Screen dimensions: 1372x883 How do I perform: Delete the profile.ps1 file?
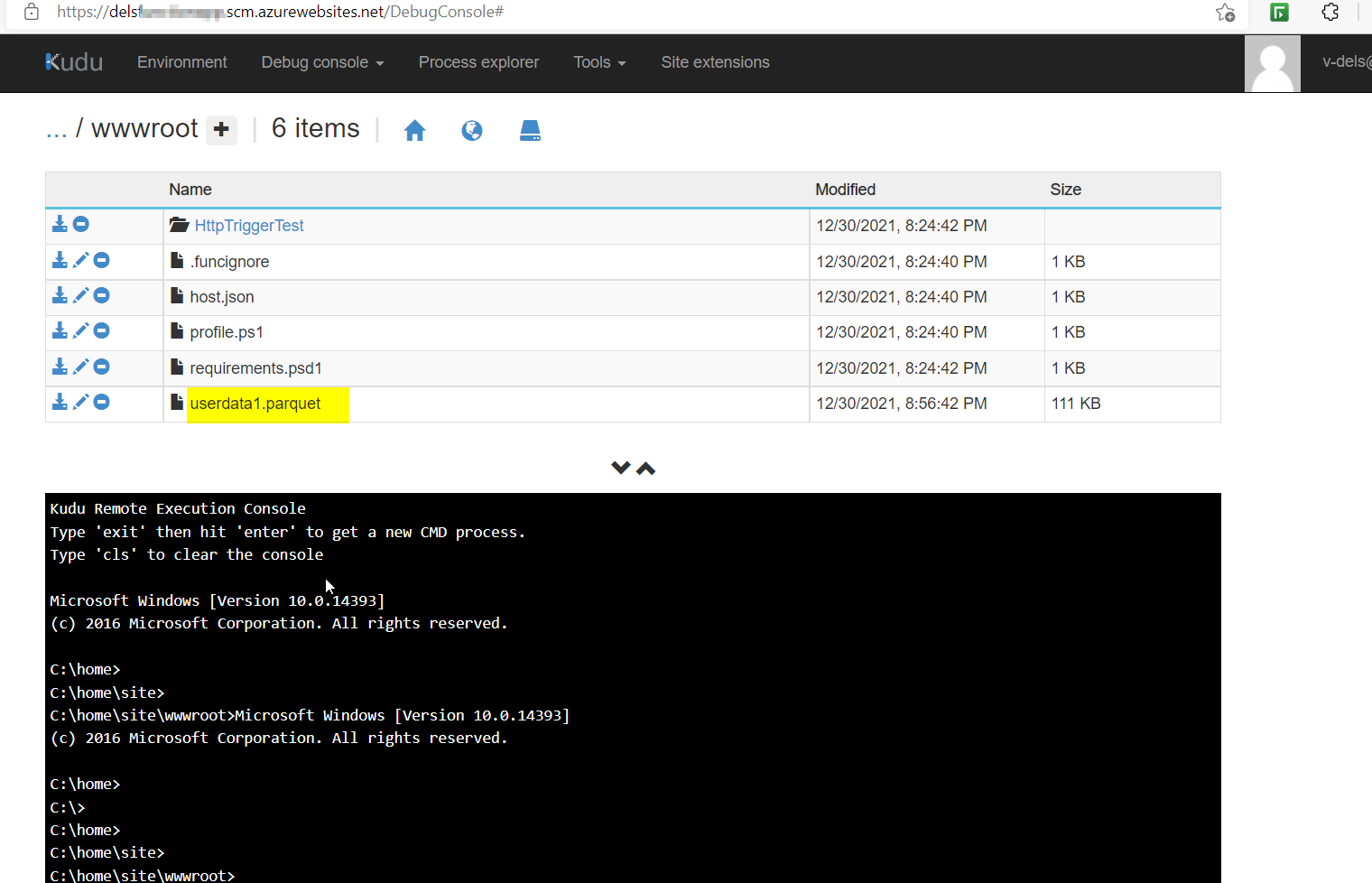[102, 330]
